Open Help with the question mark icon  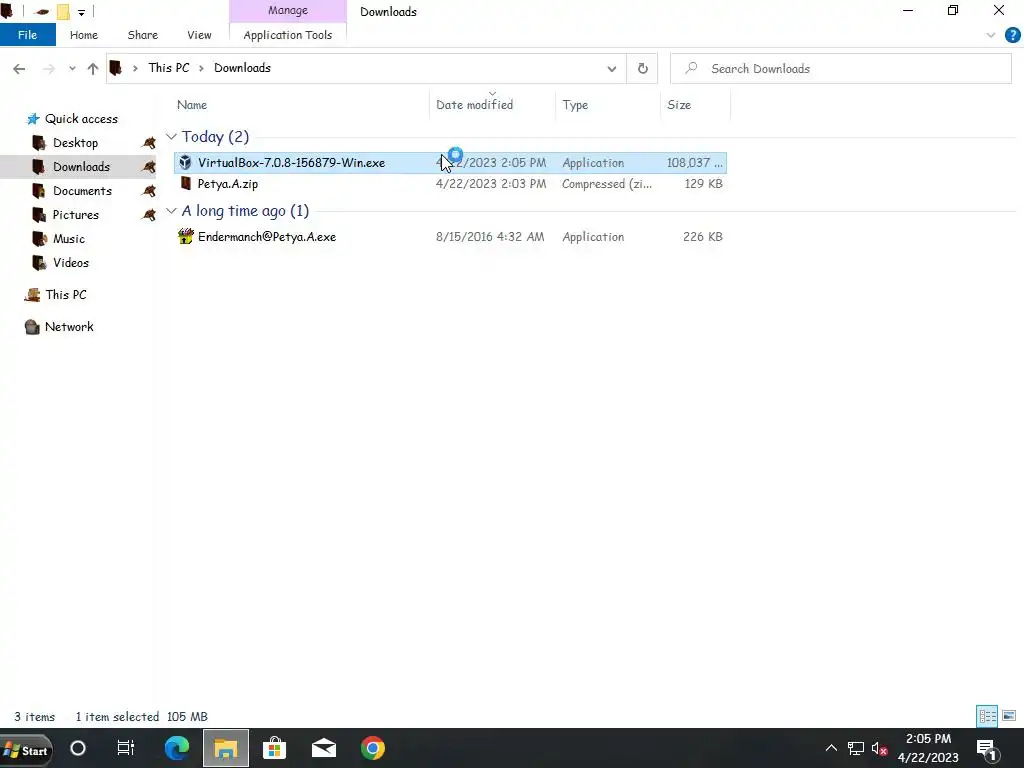1012,35
